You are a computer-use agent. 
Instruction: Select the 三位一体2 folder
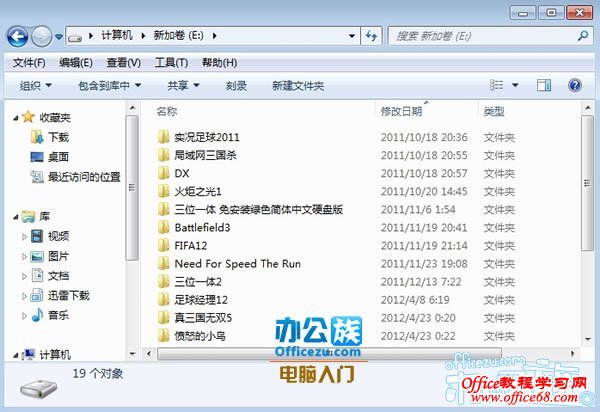point(190,282)
